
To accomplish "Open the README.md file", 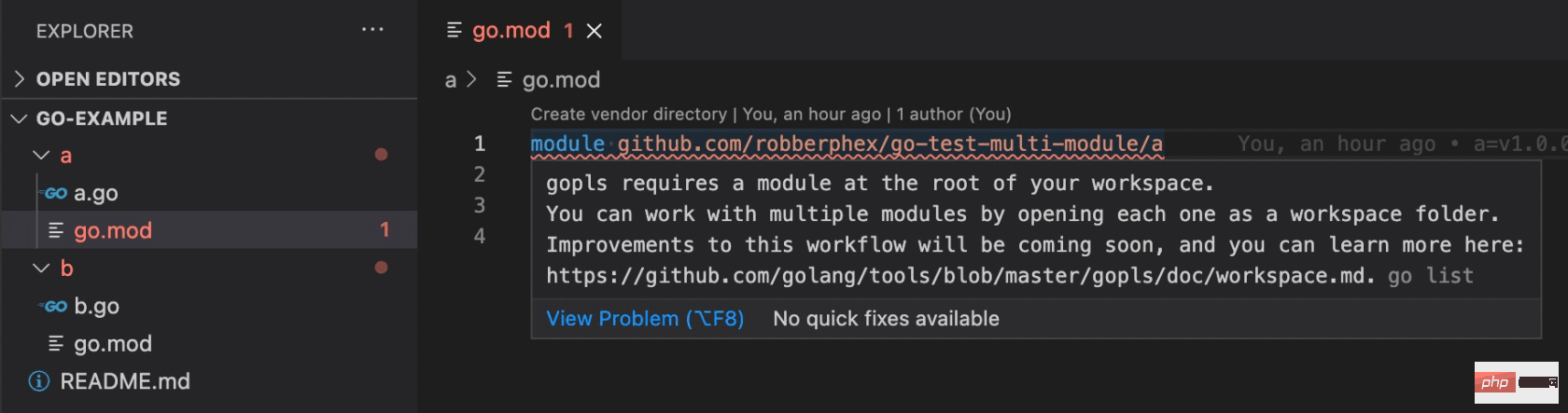I will (125, 381).
